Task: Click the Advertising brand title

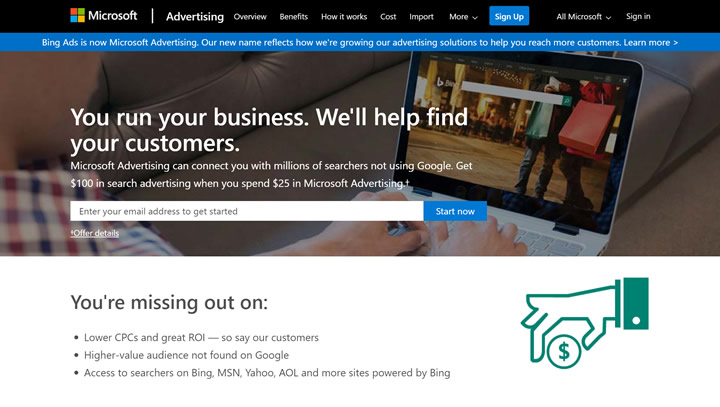Action: [x=195, y=17]
